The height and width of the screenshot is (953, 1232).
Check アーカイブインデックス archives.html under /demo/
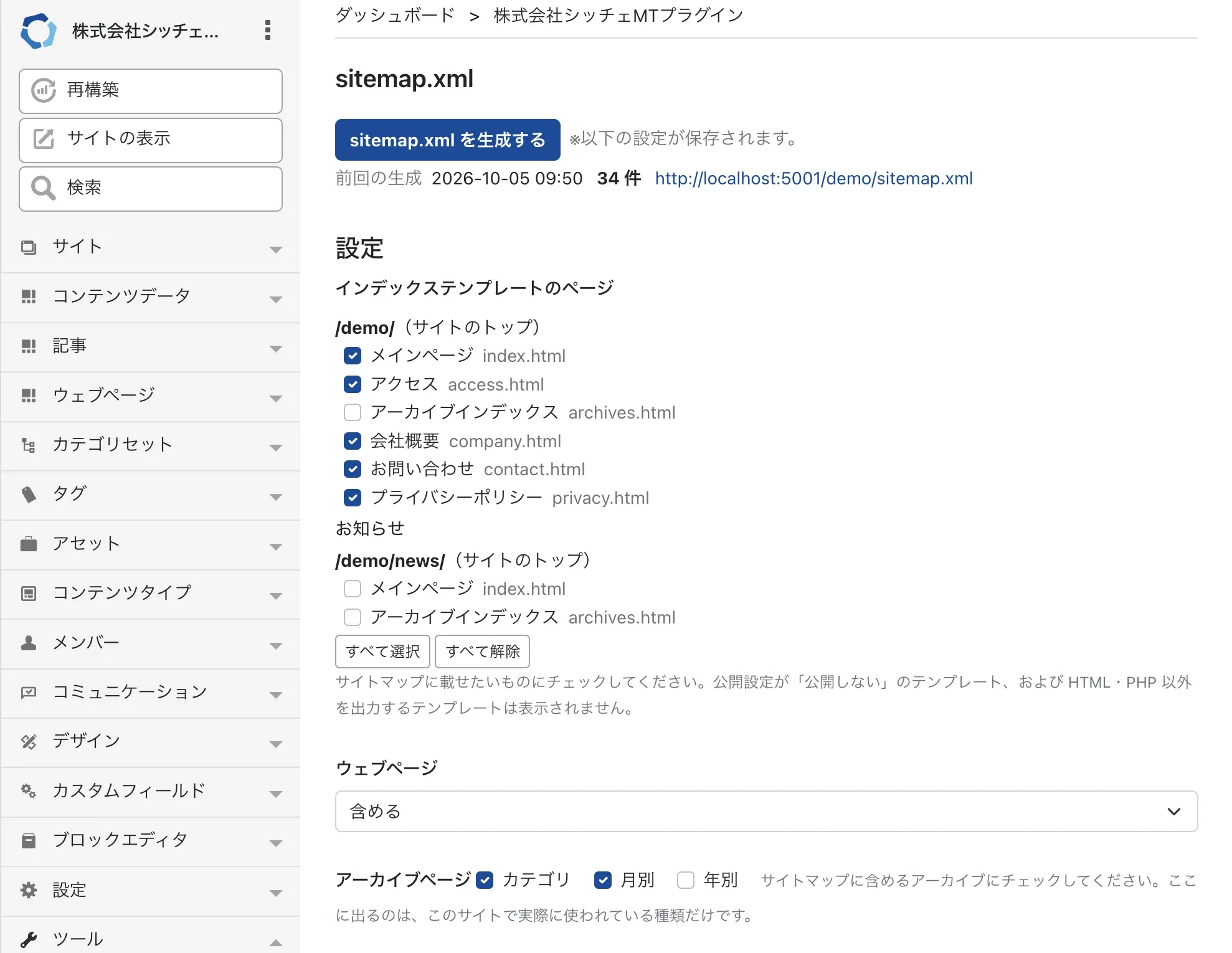tap(353, 412)
